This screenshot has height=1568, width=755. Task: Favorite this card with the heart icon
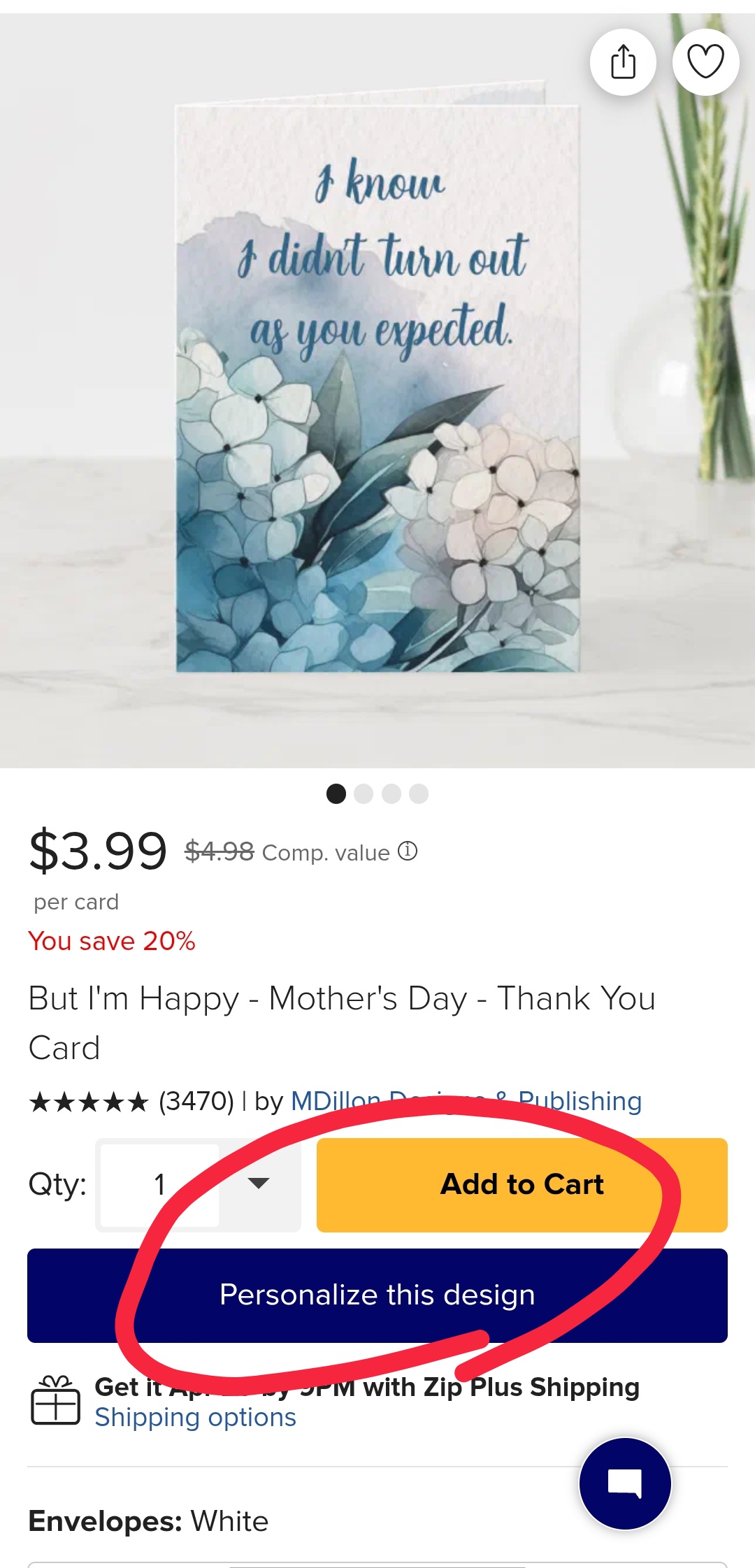(705, 62)
